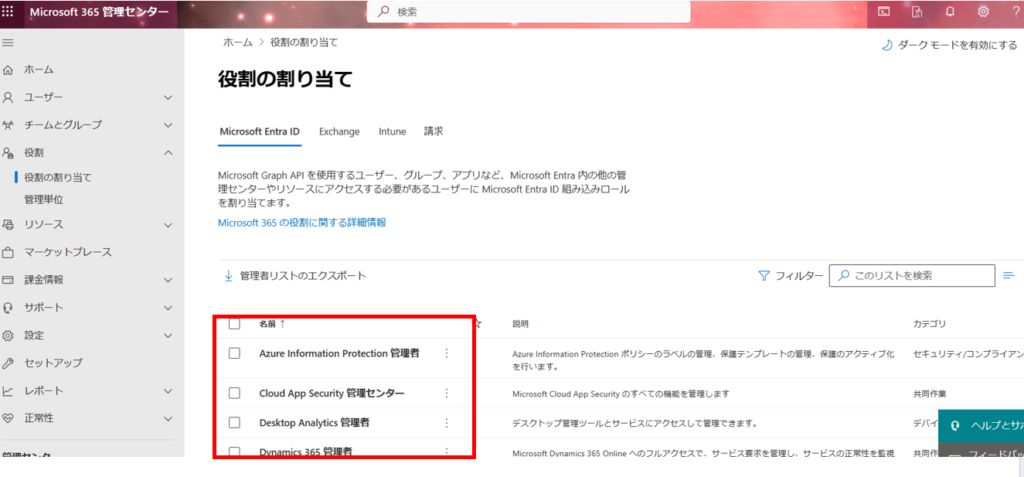Image resolution: width=1024 pixels, height=477 pixels.
Task: Collapse the 役割 section chevron
Action: tap(168, 153)
